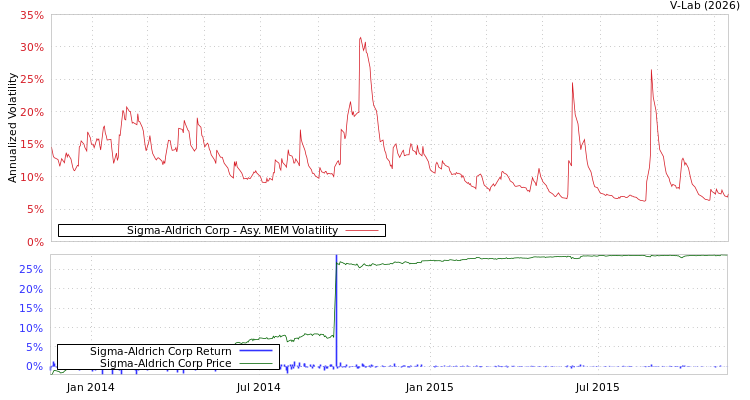Image resolution: width=750 pixels, height=400 pixels.
Task: Click the Asy. MEM Volatility legend label
Action: (232, 231)
